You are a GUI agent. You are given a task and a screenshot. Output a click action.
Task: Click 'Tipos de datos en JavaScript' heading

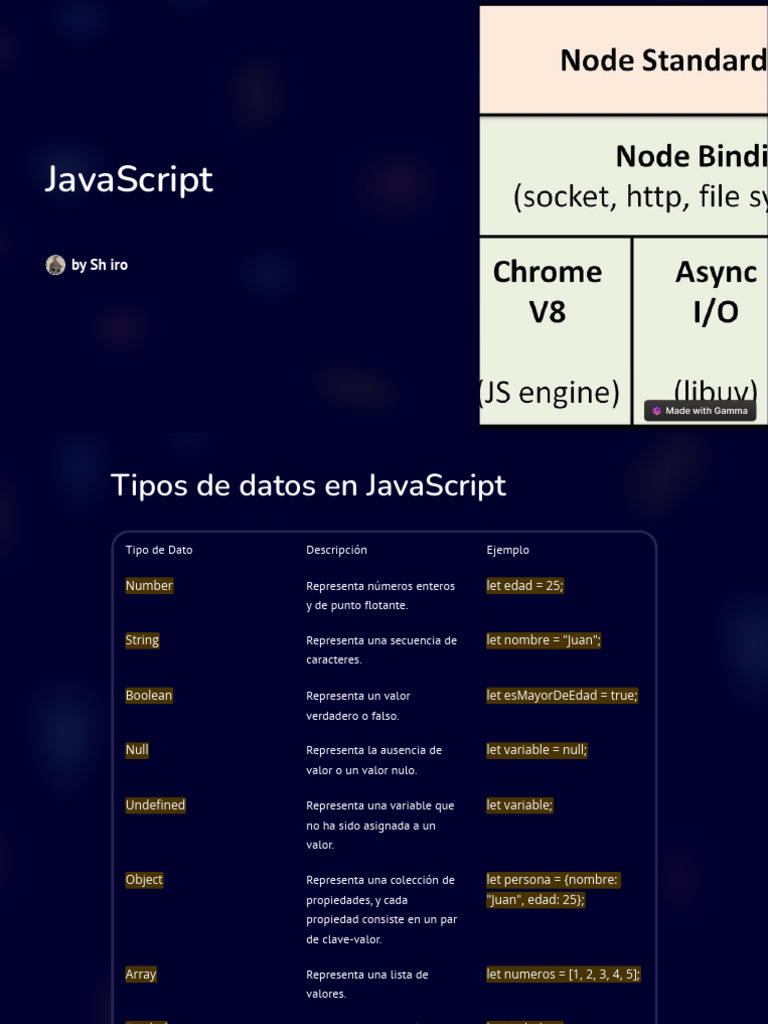click(x=308, y=486)
